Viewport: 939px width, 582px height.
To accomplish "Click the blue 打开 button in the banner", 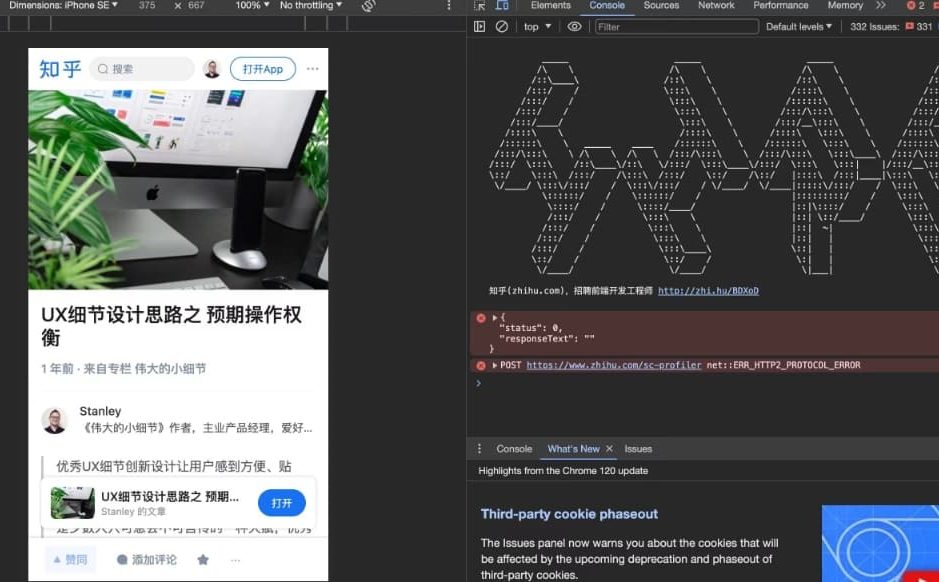I will click(281, 503).
